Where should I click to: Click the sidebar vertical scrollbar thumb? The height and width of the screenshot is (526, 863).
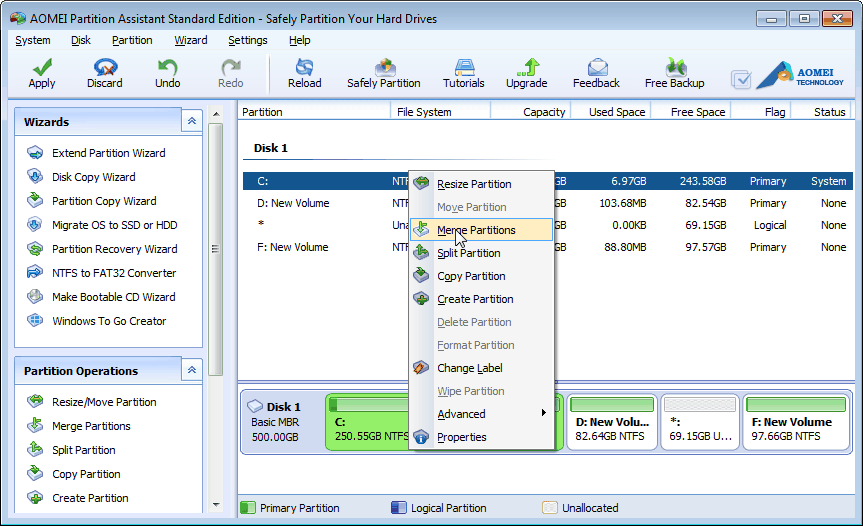point(216,249)
